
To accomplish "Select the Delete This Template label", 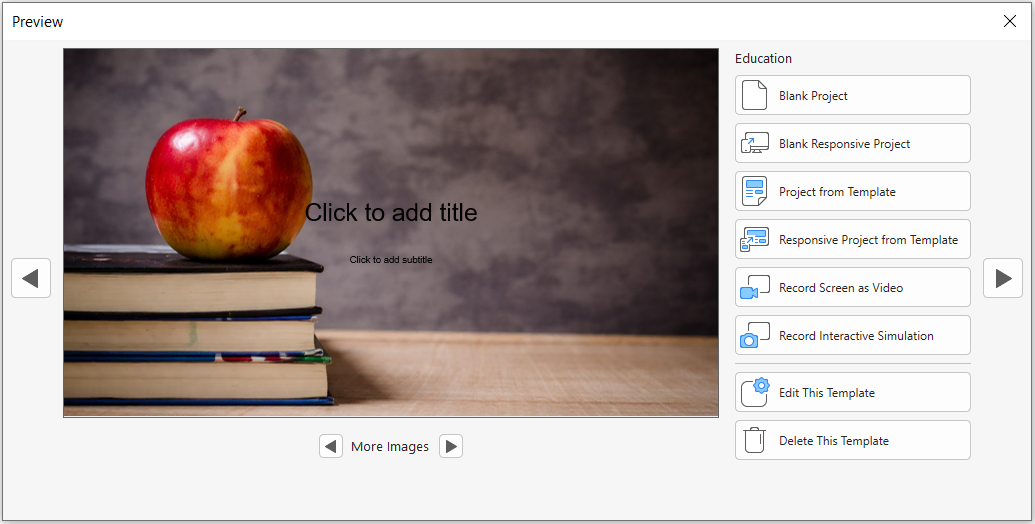I will [x=834, y=441].
